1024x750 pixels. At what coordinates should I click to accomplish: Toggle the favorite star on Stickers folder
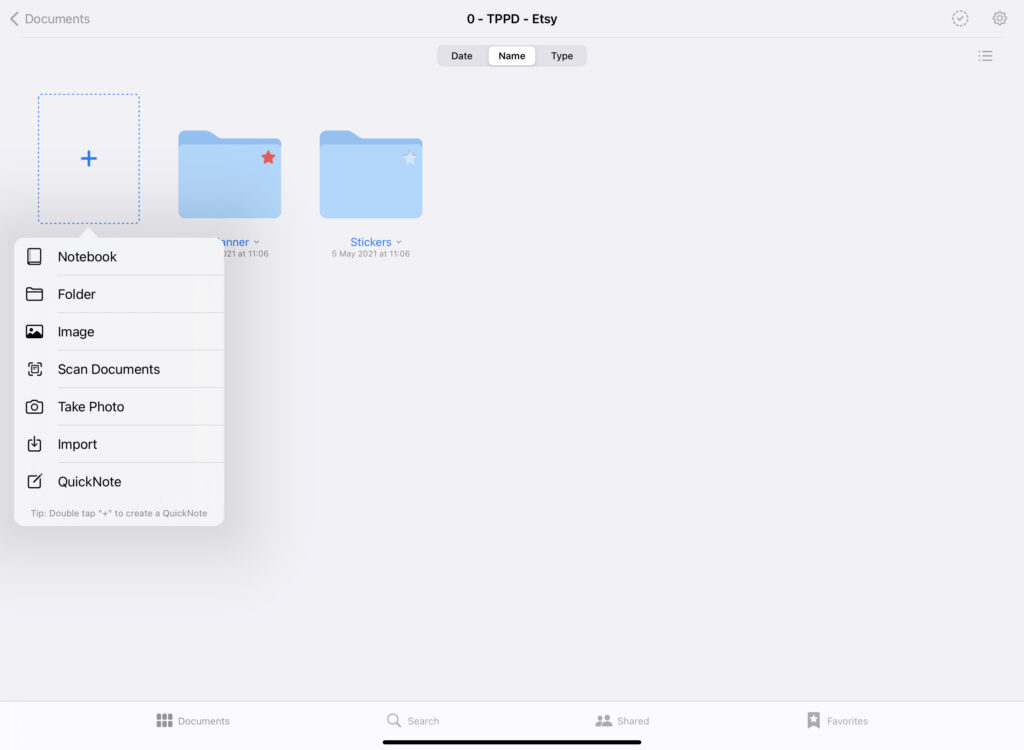[x=409, y=158]
